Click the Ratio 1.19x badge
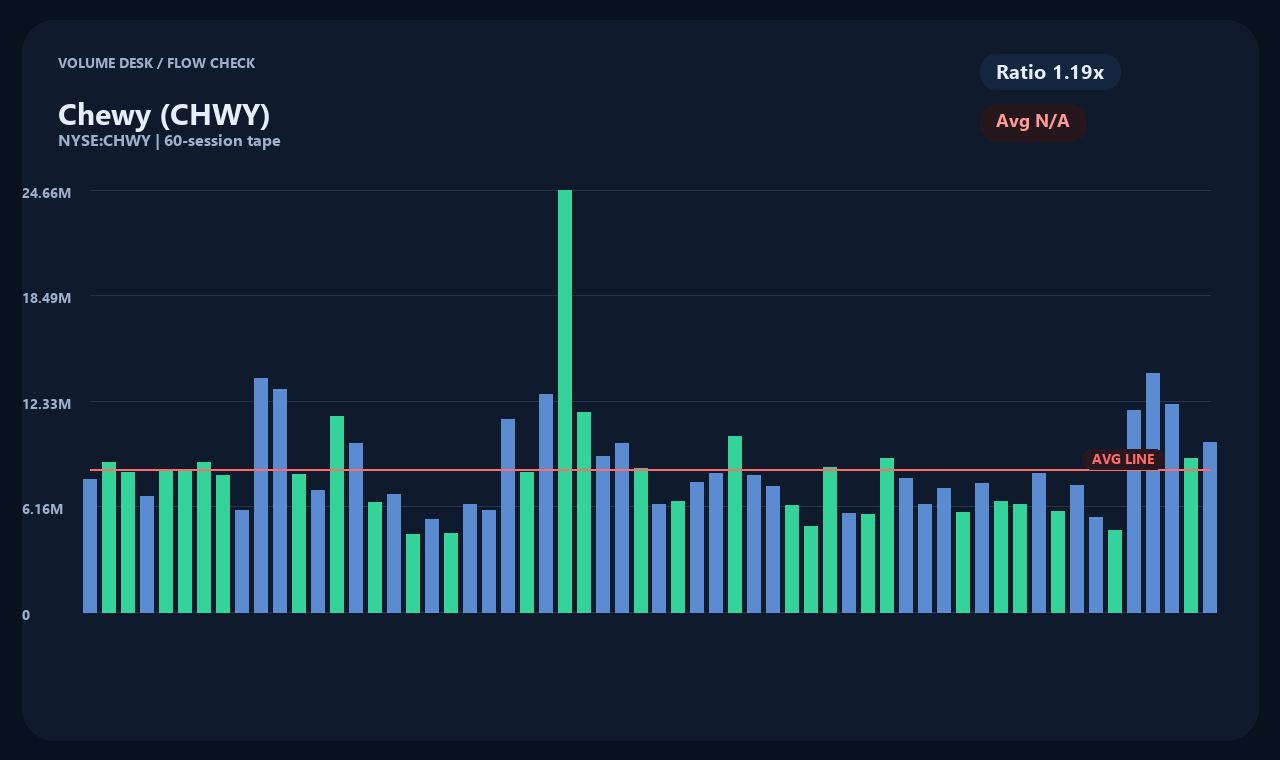1280x760 pixels. tap(1050, 72)
